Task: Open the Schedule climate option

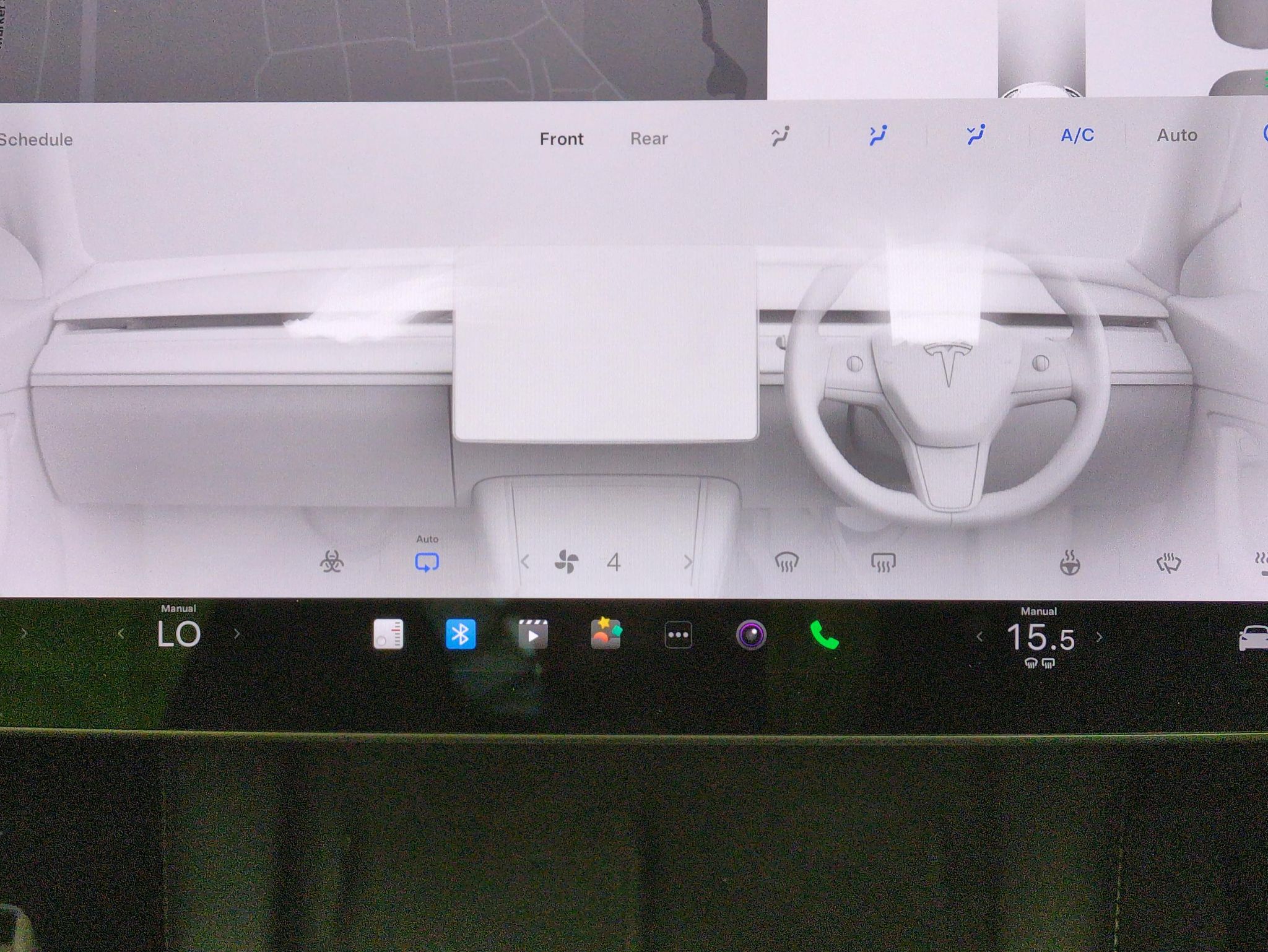Action: pyautogui.click(x=36, y=139)
